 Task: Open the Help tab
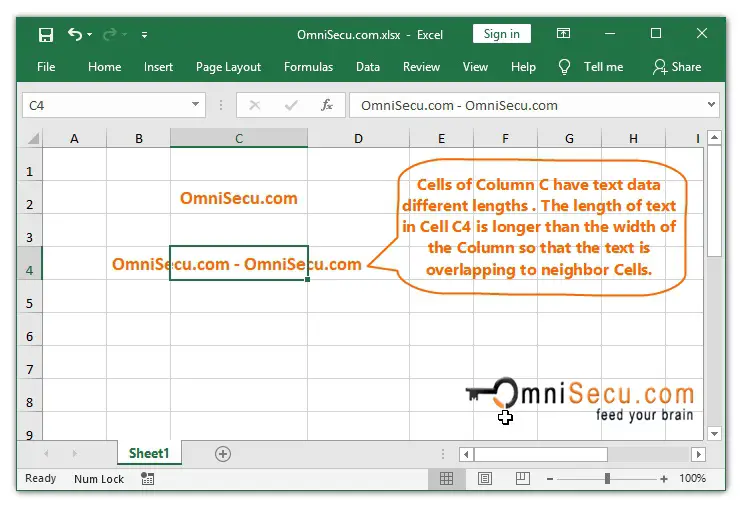click(523, 67)
